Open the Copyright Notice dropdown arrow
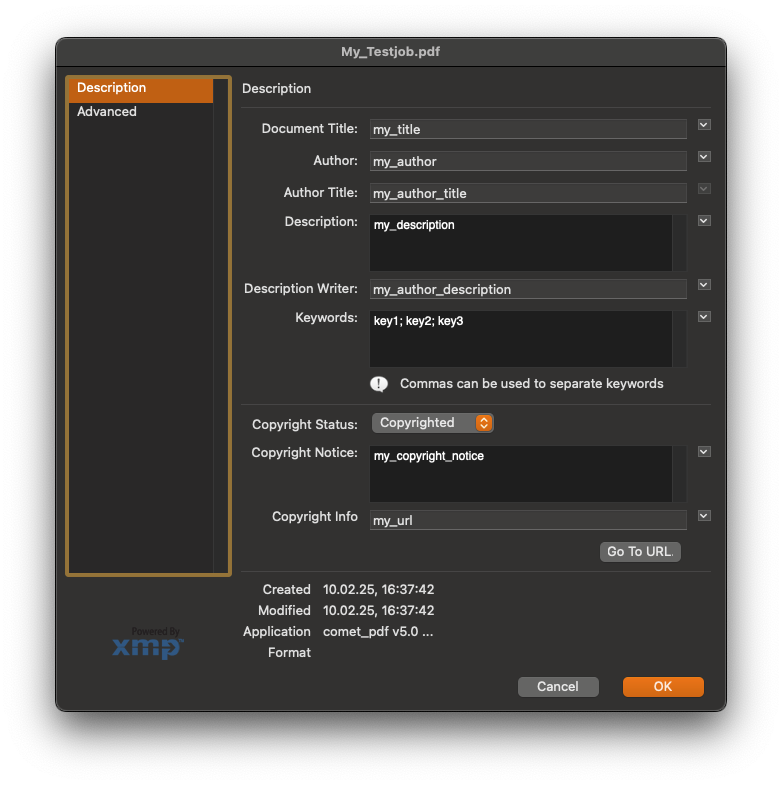Image resolution: width=782 pixels, height=785 pixels. pos(704,452)
